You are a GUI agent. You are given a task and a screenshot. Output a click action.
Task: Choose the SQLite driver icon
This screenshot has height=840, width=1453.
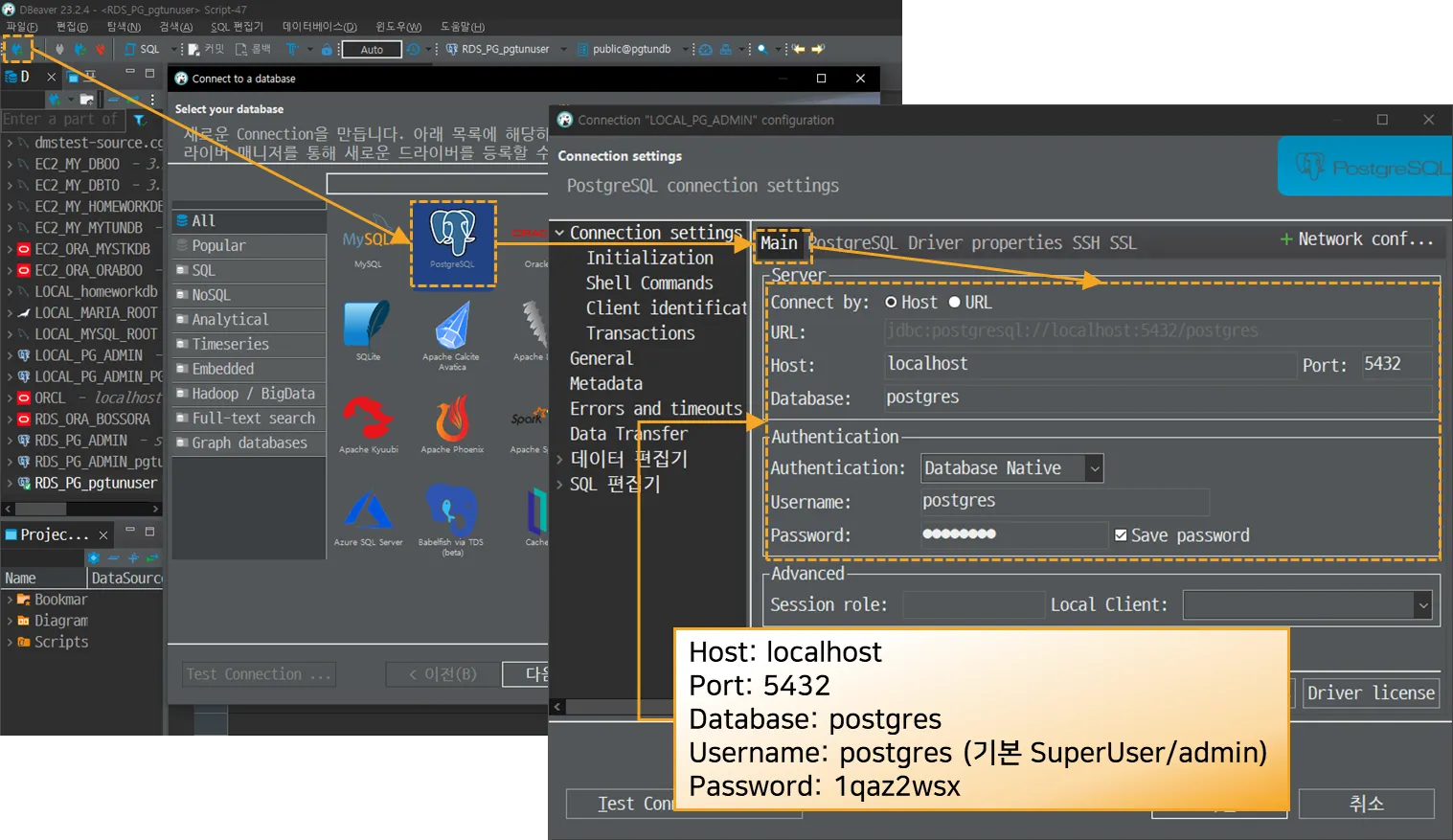click(368, 327)
